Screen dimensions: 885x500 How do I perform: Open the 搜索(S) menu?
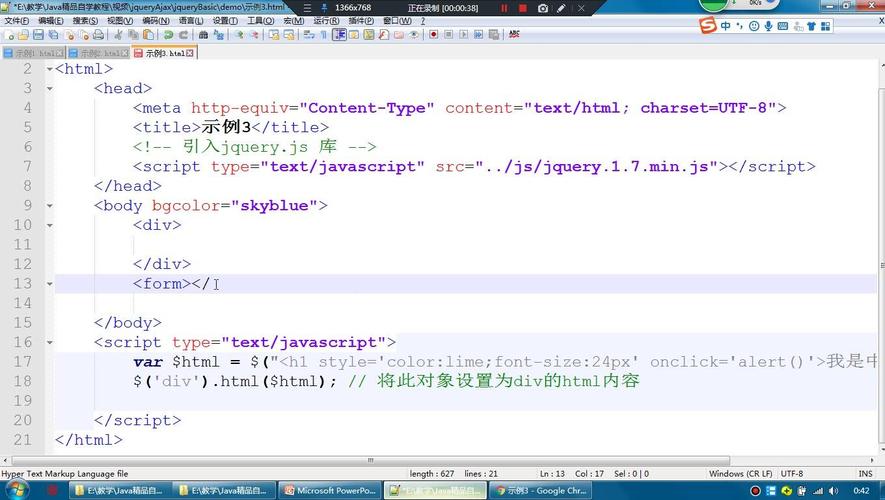(85, 21)
